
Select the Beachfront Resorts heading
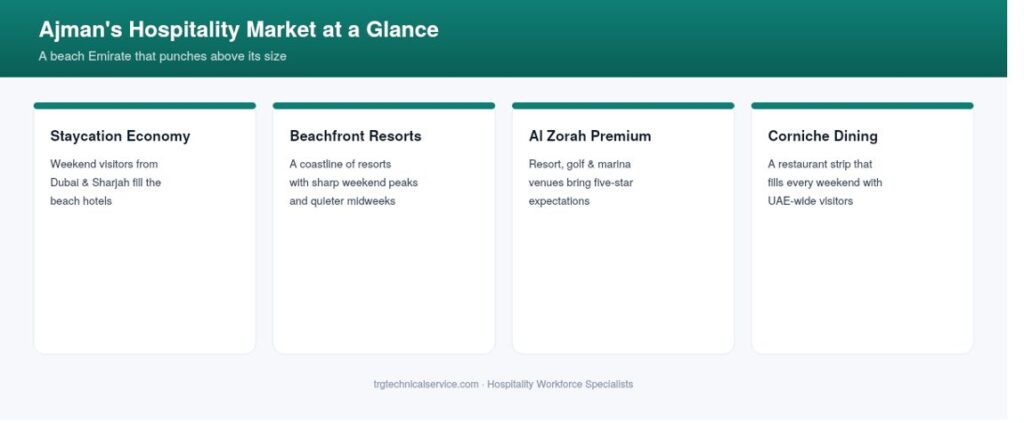[355, 136]
